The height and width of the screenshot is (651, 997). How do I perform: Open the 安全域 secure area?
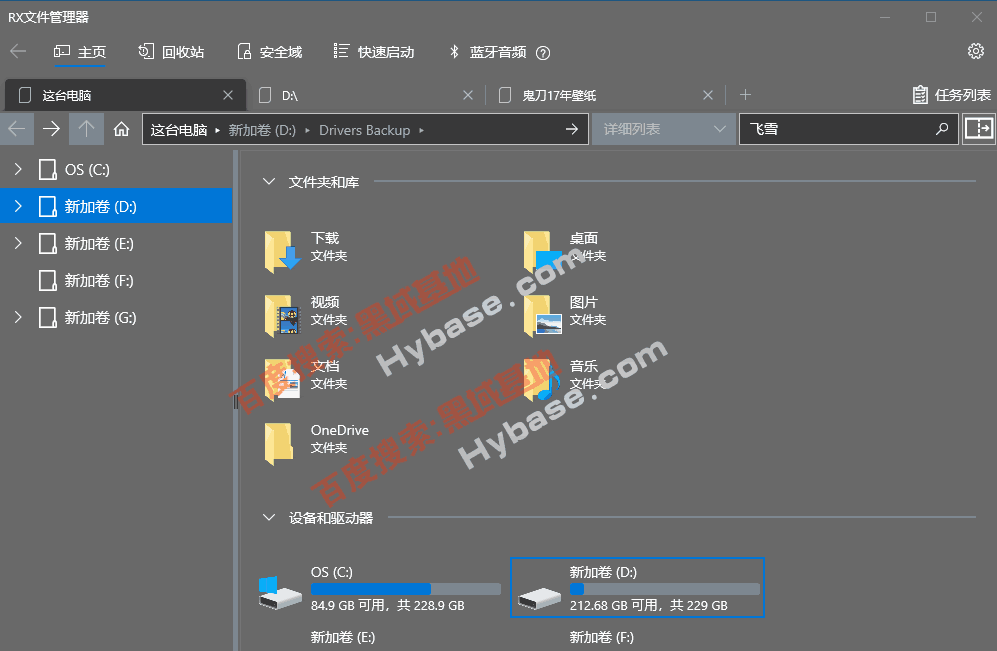click(269, 52)
